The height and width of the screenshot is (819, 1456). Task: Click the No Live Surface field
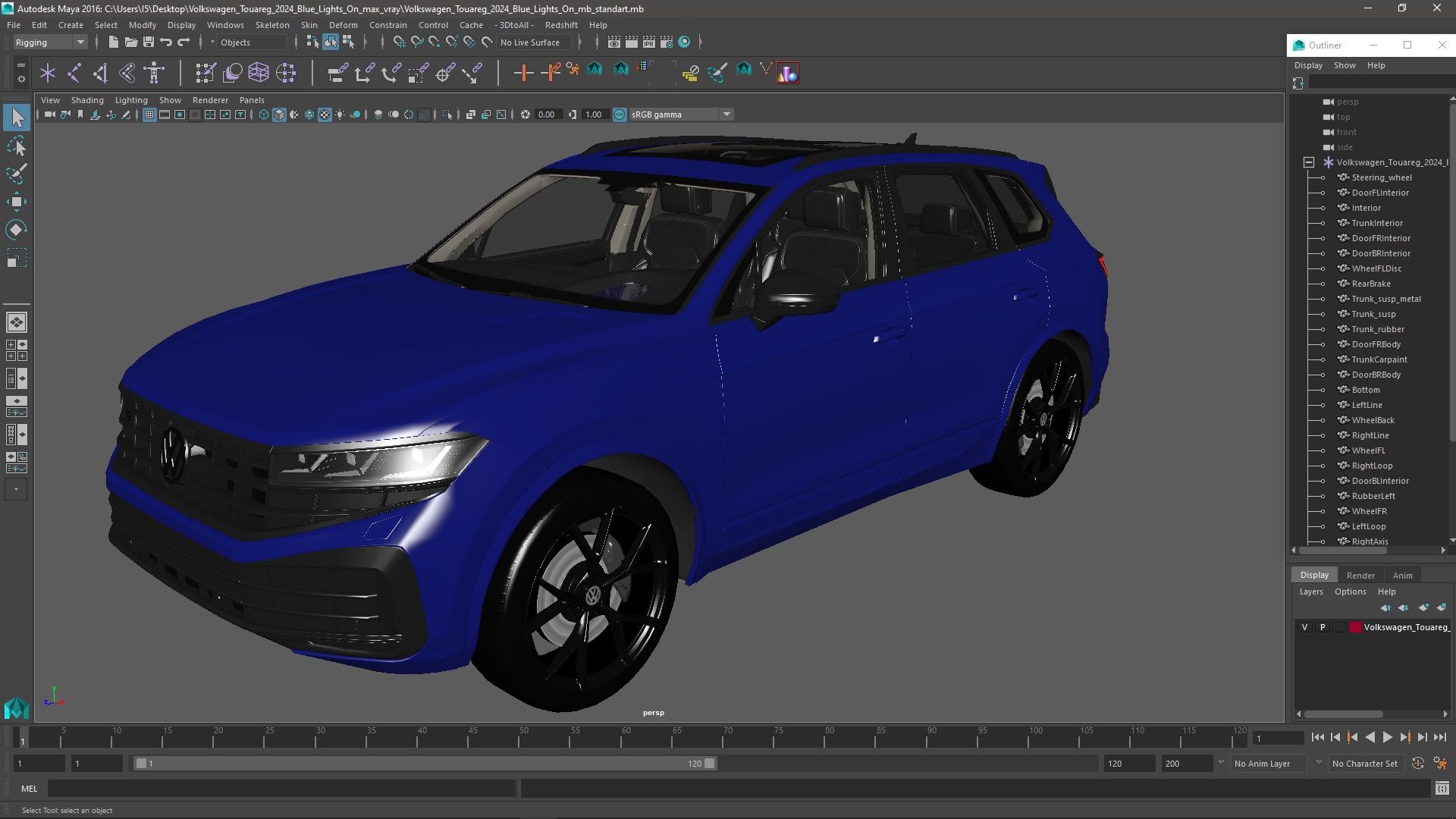pos(534,42)
